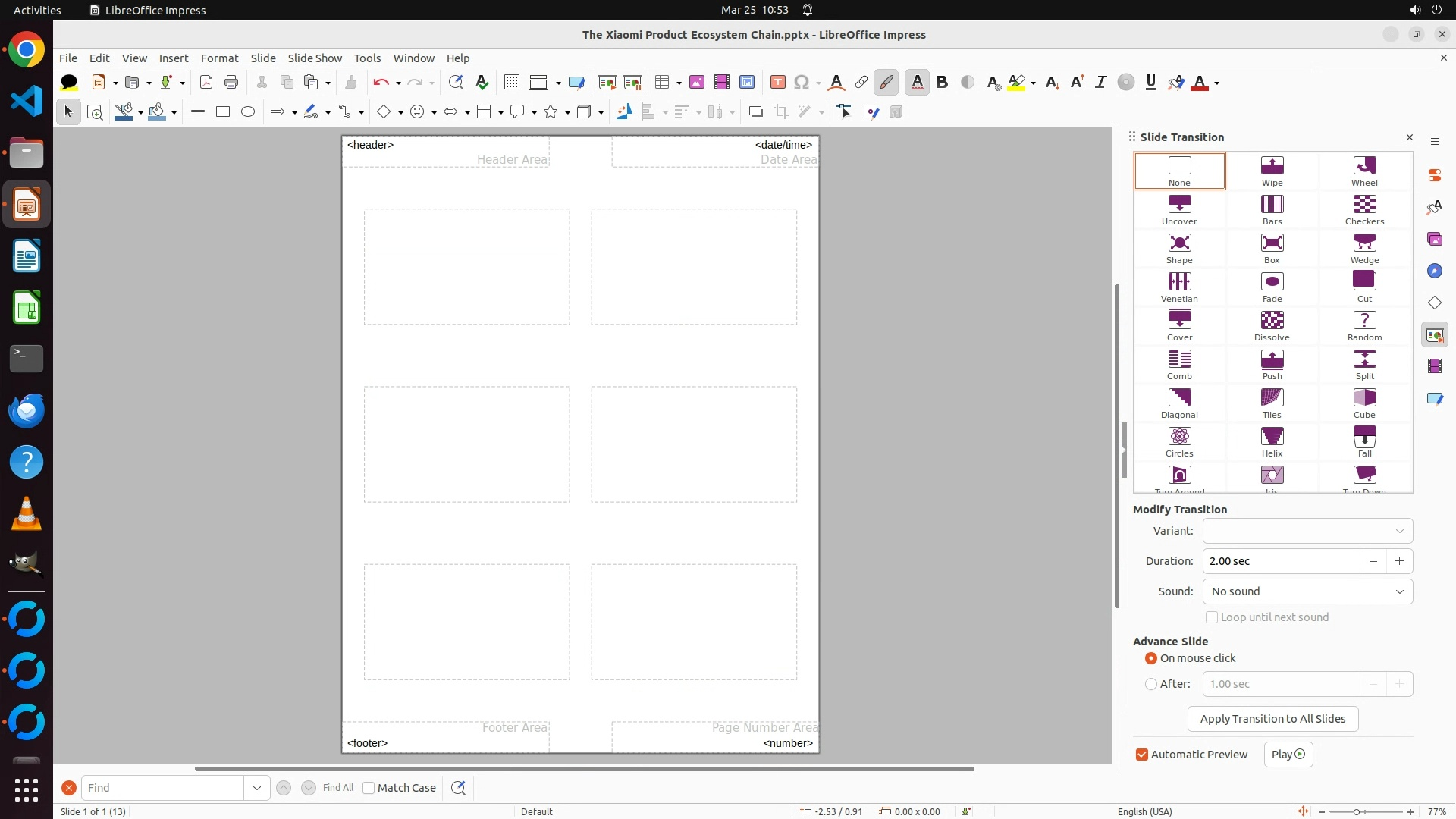Screen dimensions: 1456x819
Task: Select the Rectangle drawing tool
Action: click(x=223, y=112)
